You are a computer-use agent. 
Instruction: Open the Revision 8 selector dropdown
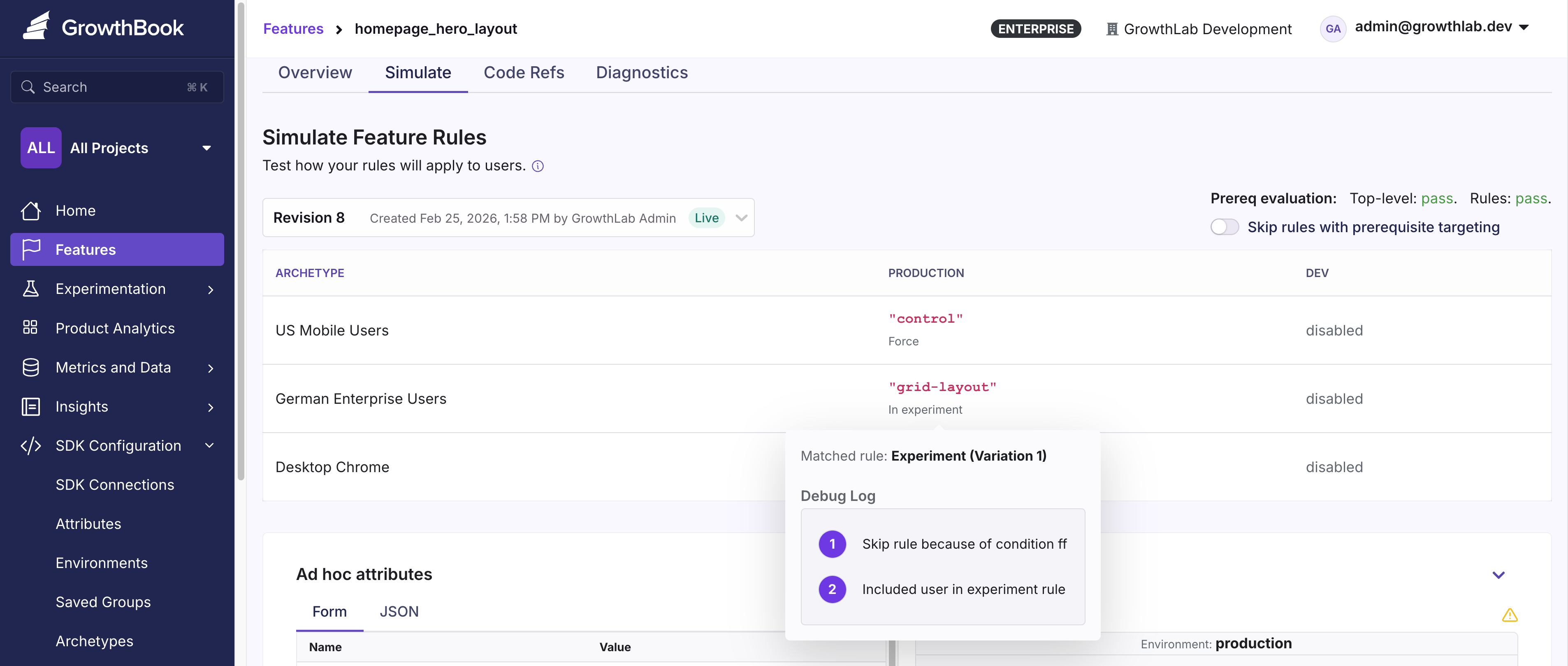(x=741, y=218)
